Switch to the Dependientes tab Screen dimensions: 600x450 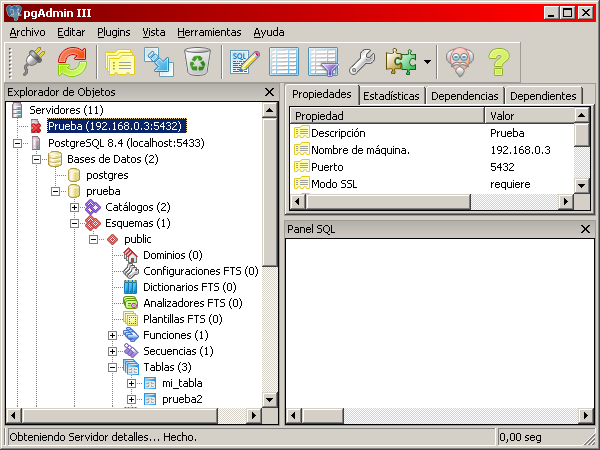[543, 96]
